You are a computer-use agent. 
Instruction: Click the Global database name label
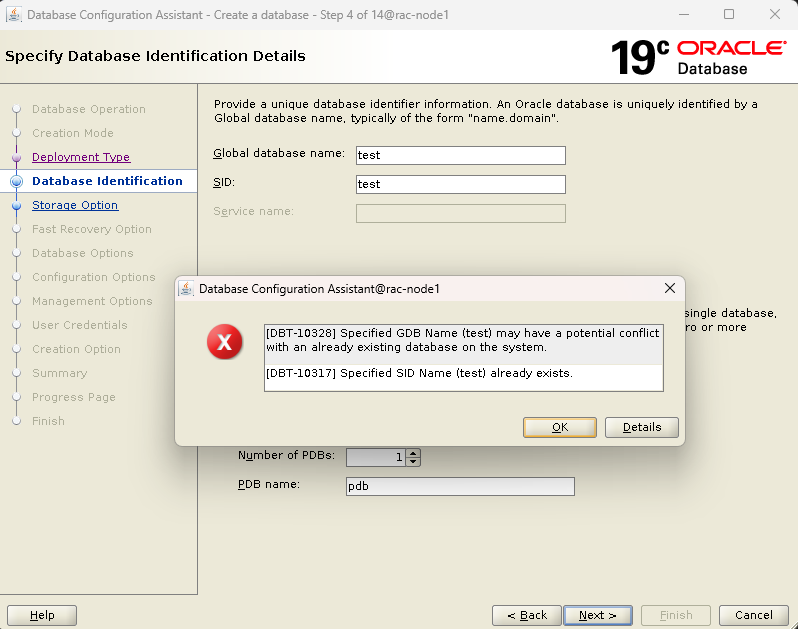pyautogui.click(x=279, y=153)
